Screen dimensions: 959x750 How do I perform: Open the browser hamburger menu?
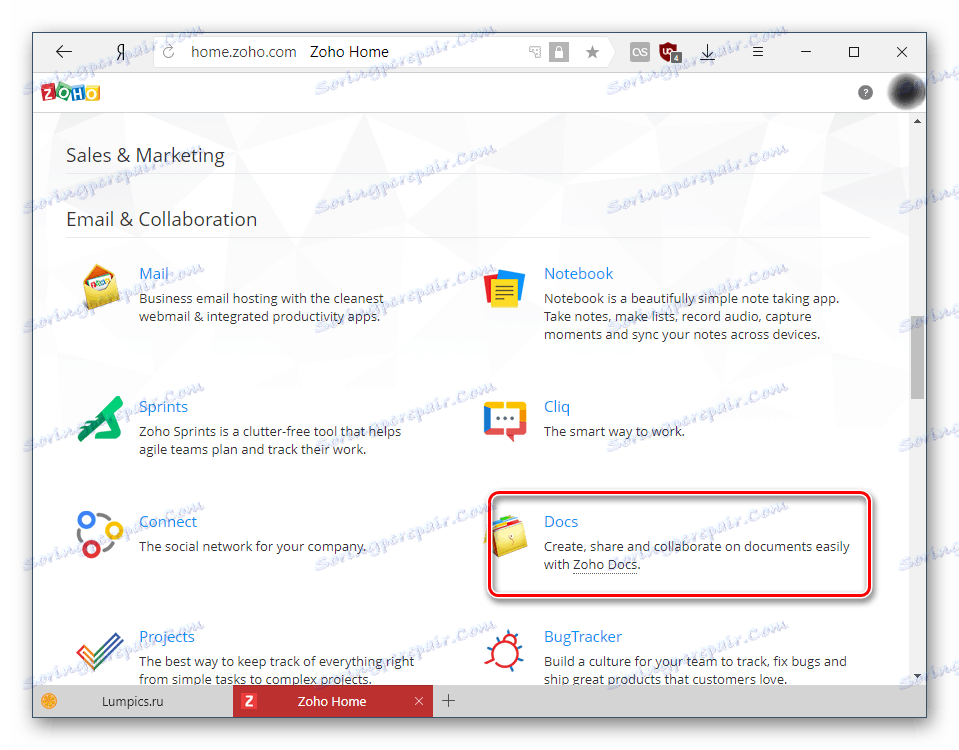[758, 52]
